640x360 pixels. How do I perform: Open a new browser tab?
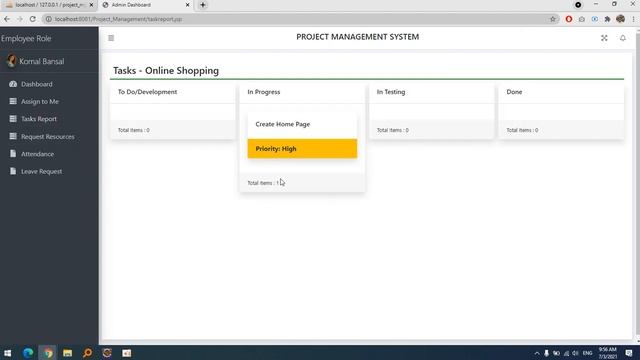coord(203,5)
